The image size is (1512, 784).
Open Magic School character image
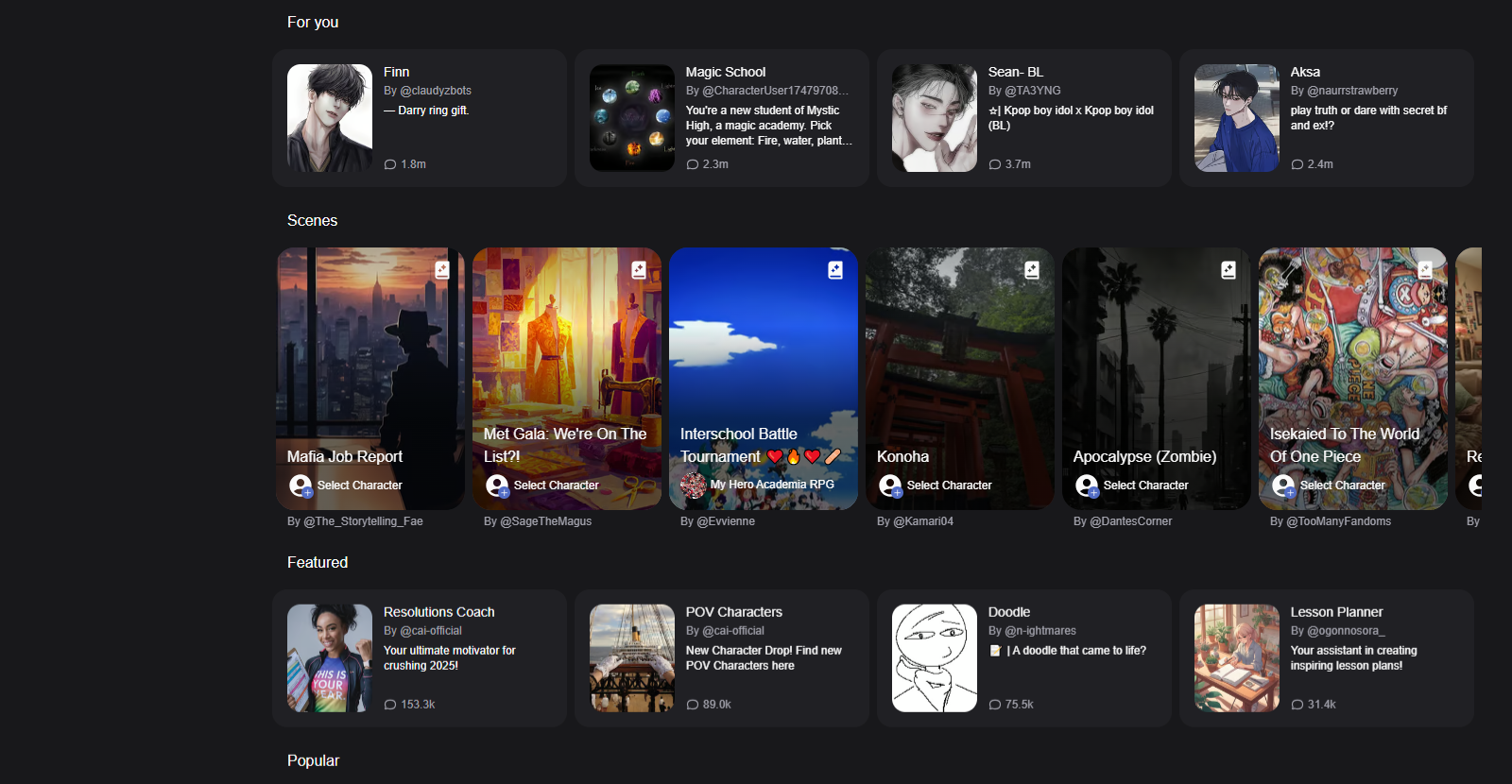[x=632, y=118]
